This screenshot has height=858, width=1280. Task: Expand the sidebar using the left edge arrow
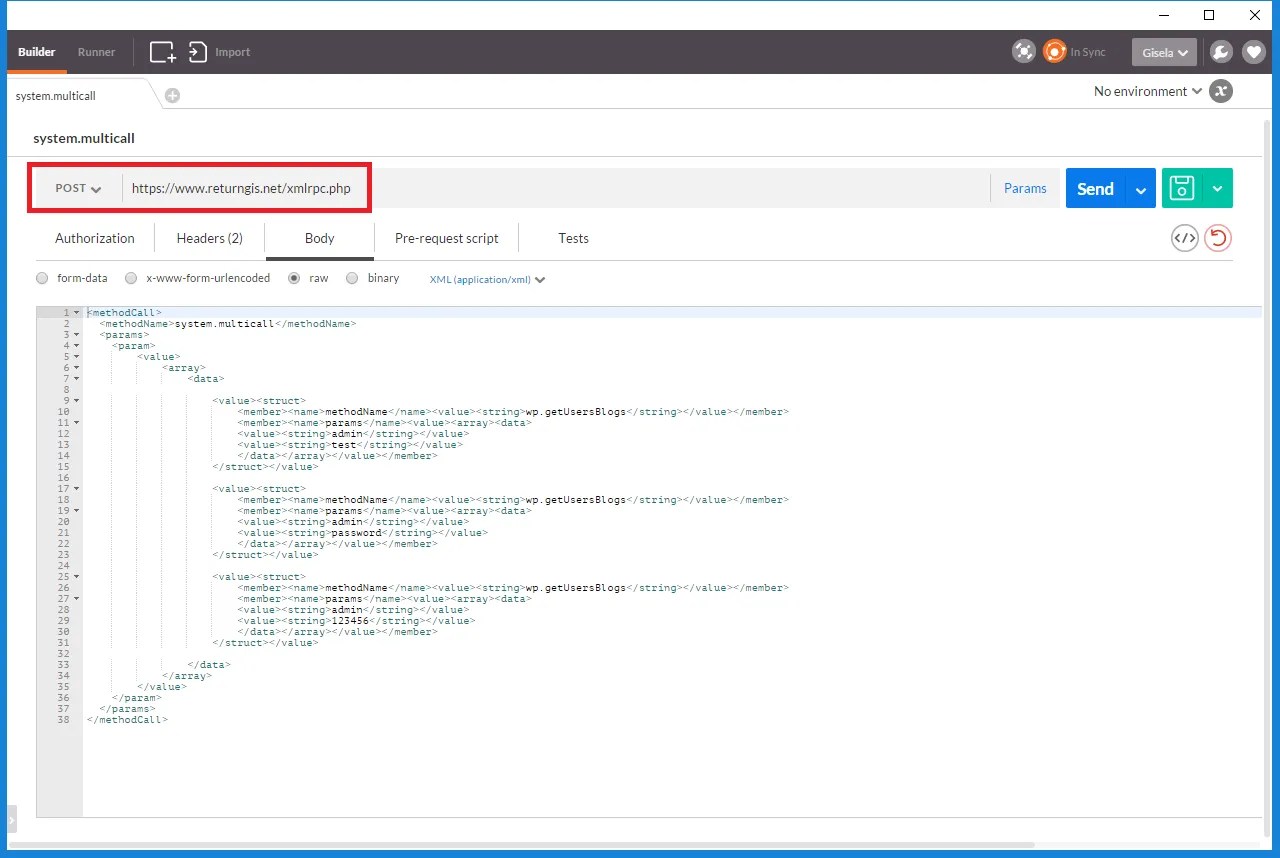(11, 818)
